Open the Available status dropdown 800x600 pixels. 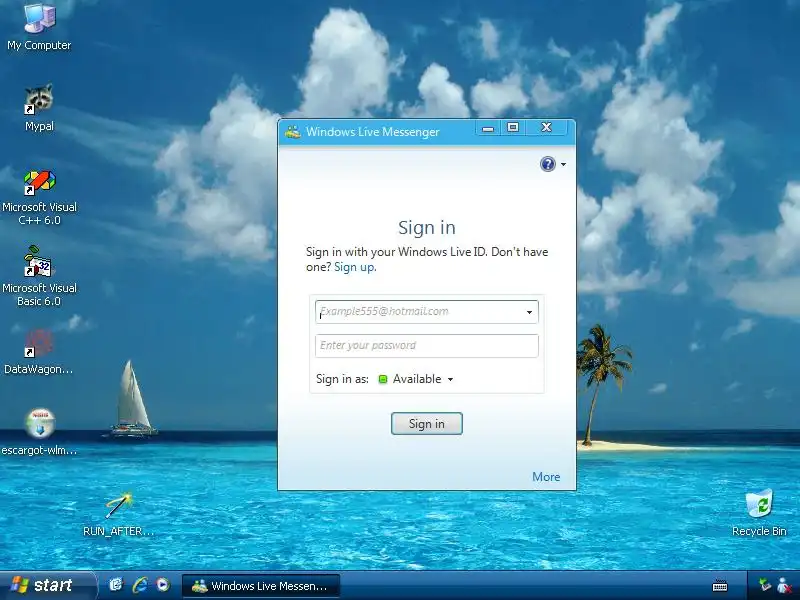coord(451,379)
